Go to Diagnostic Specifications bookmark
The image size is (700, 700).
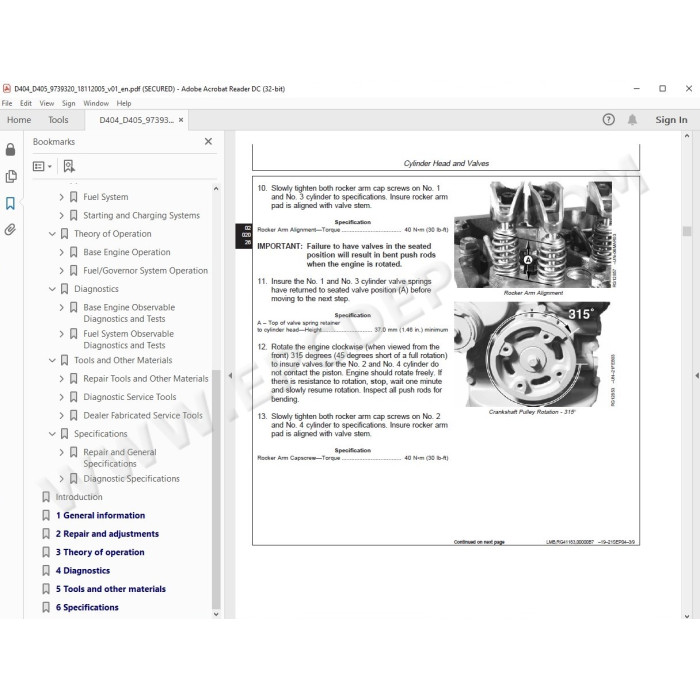click(x=131, y=479)
